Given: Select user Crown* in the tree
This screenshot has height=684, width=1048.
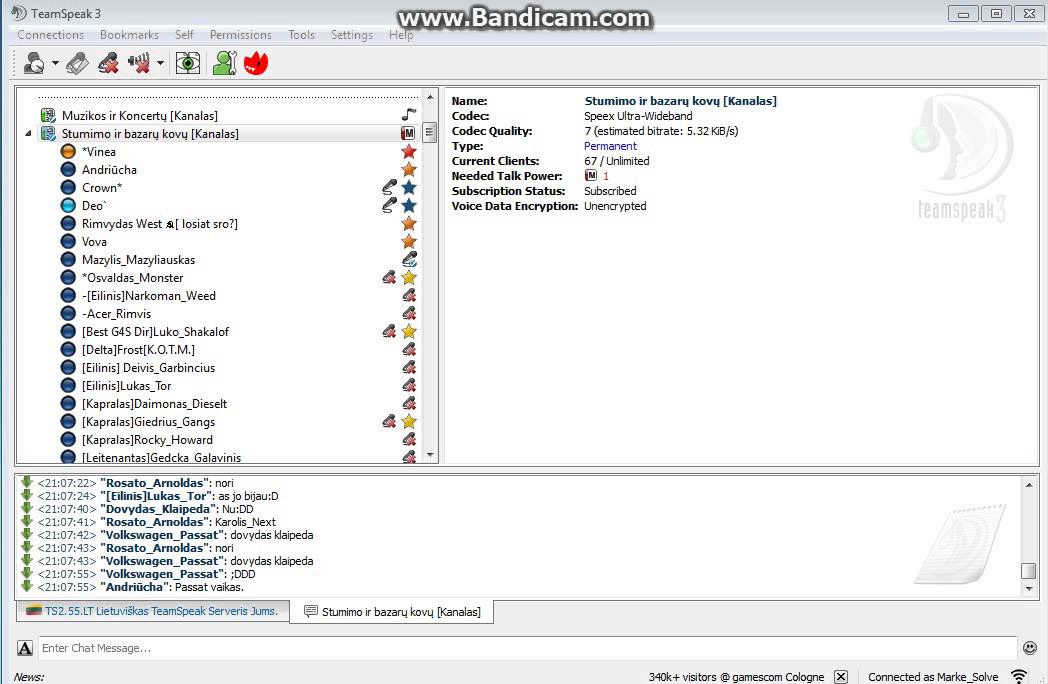Looking at the screenshot, I should 102,188.
